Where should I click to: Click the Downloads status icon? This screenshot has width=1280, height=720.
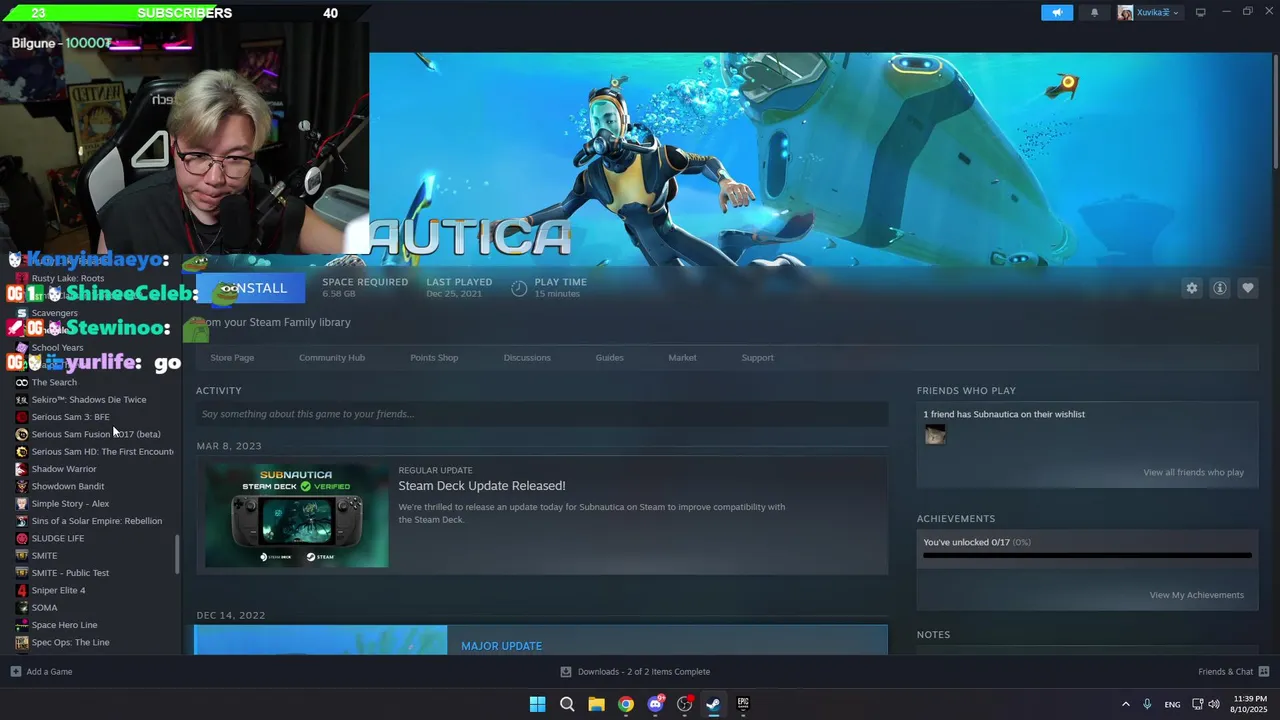tap(566, 671)
